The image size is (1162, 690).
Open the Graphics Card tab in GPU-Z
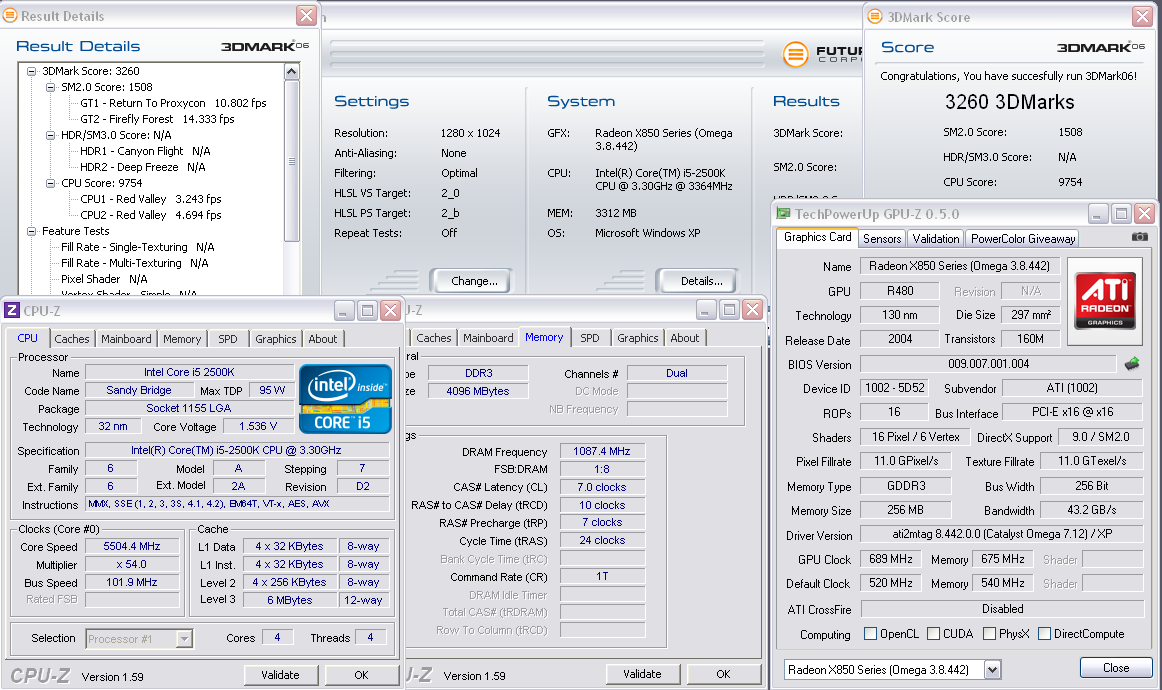click(817, 237)
